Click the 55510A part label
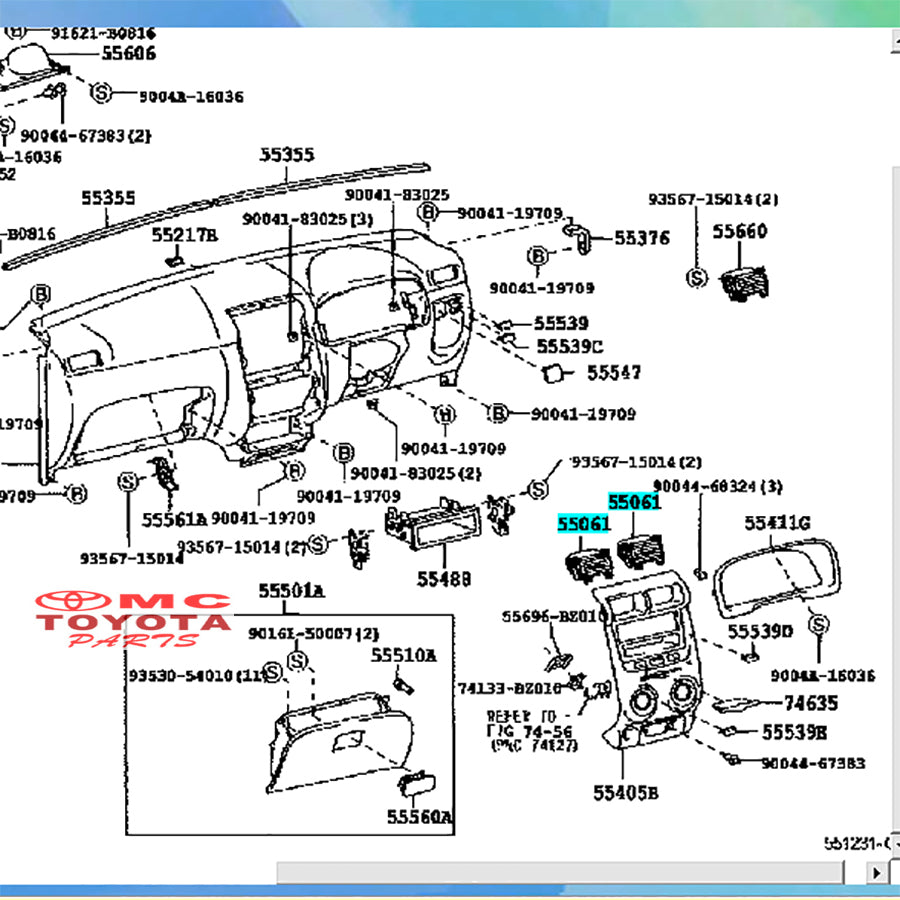The width and height of the screenshot is (900, 900). tap(404, 655)
